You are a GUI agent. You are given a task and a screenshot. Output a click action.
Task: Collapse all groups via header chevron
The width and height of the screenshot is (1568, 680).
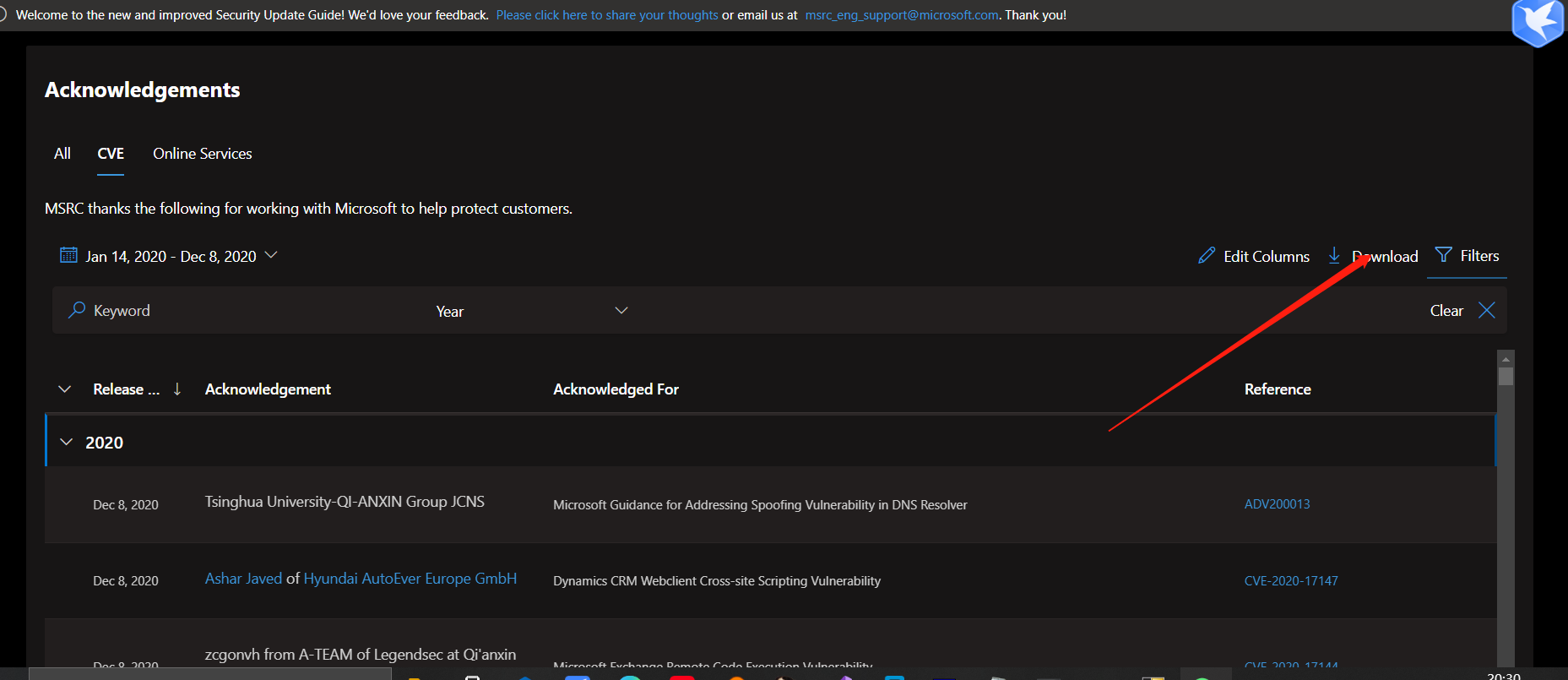[64, 389]
